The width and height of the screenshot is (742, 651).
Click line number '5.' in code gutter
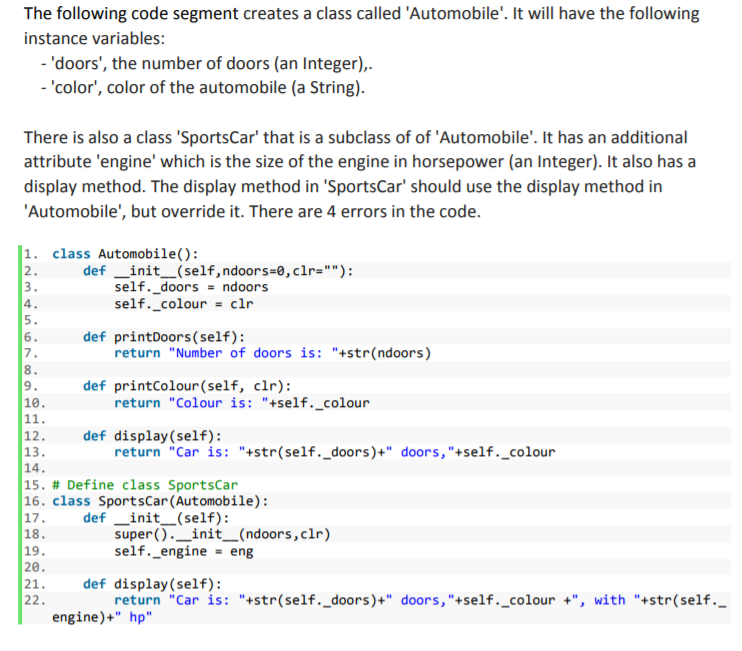coord(31,320)
